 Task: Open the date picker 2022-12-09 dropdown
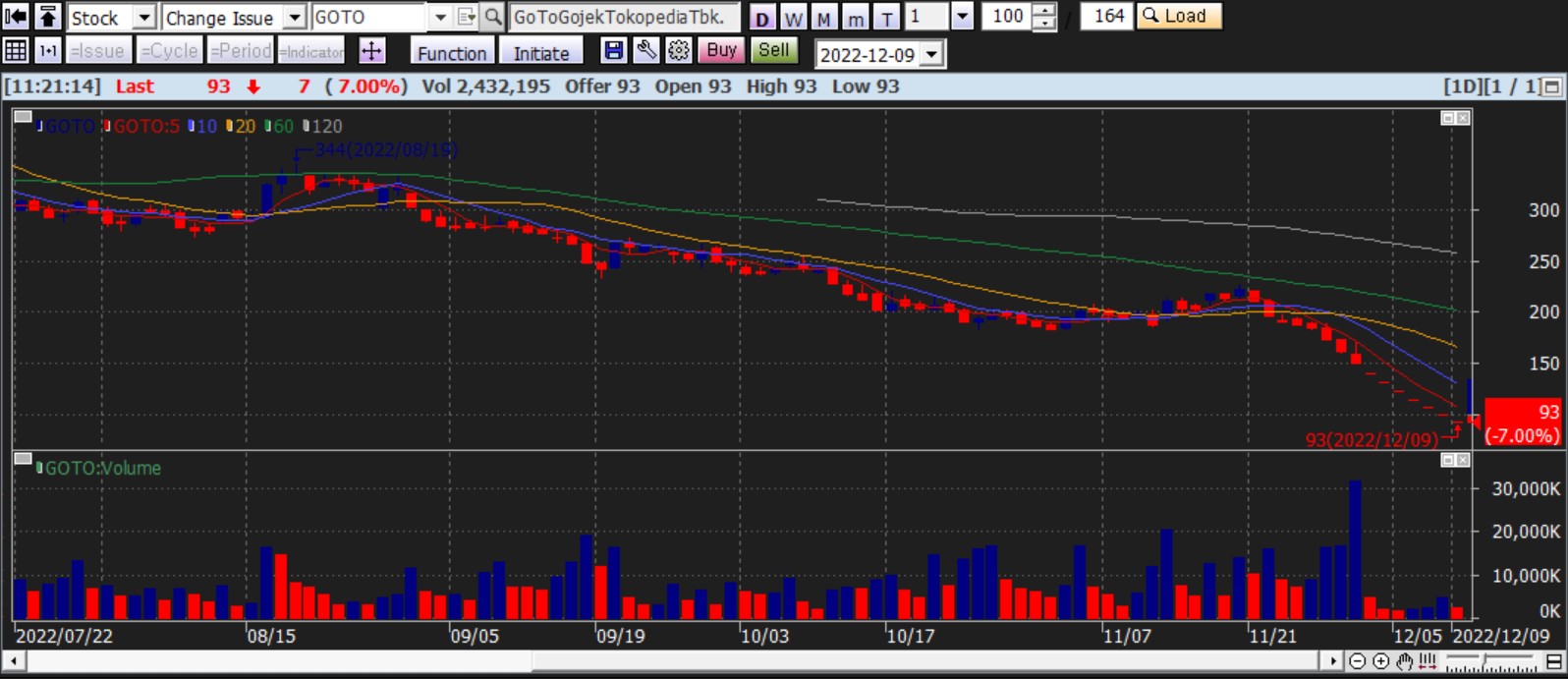click(933, 55)
